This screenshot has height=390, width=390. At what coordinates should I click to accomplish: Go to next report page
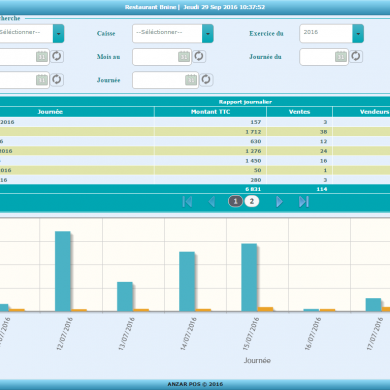pyautogui.click(x=279, y=202)
